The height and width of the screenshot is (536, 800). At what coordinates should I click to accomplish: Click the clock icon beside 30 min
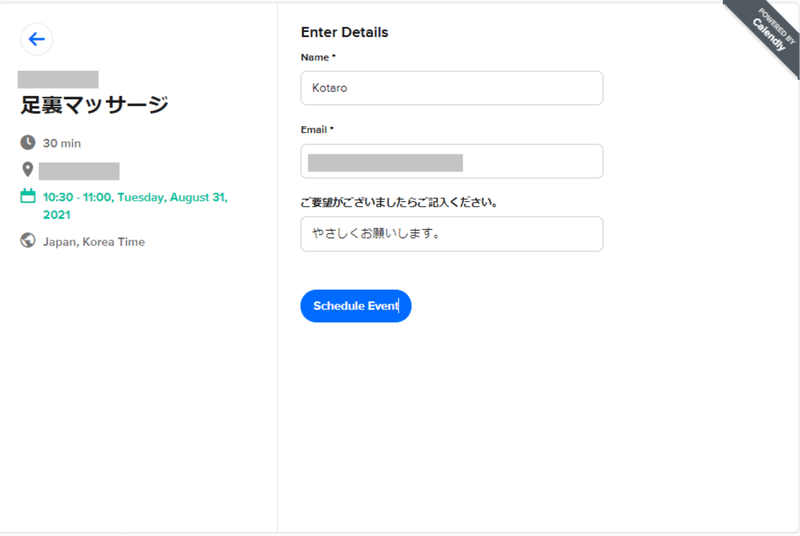tap(28, 143)
